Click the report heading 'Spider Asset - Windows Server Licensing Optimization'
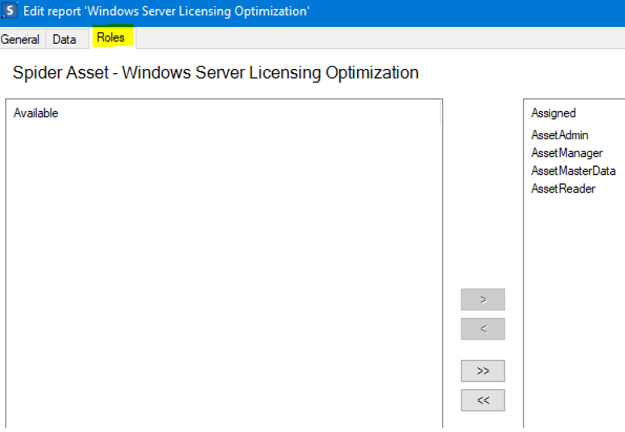The image size is (625, 432). [x=216, y=73]
